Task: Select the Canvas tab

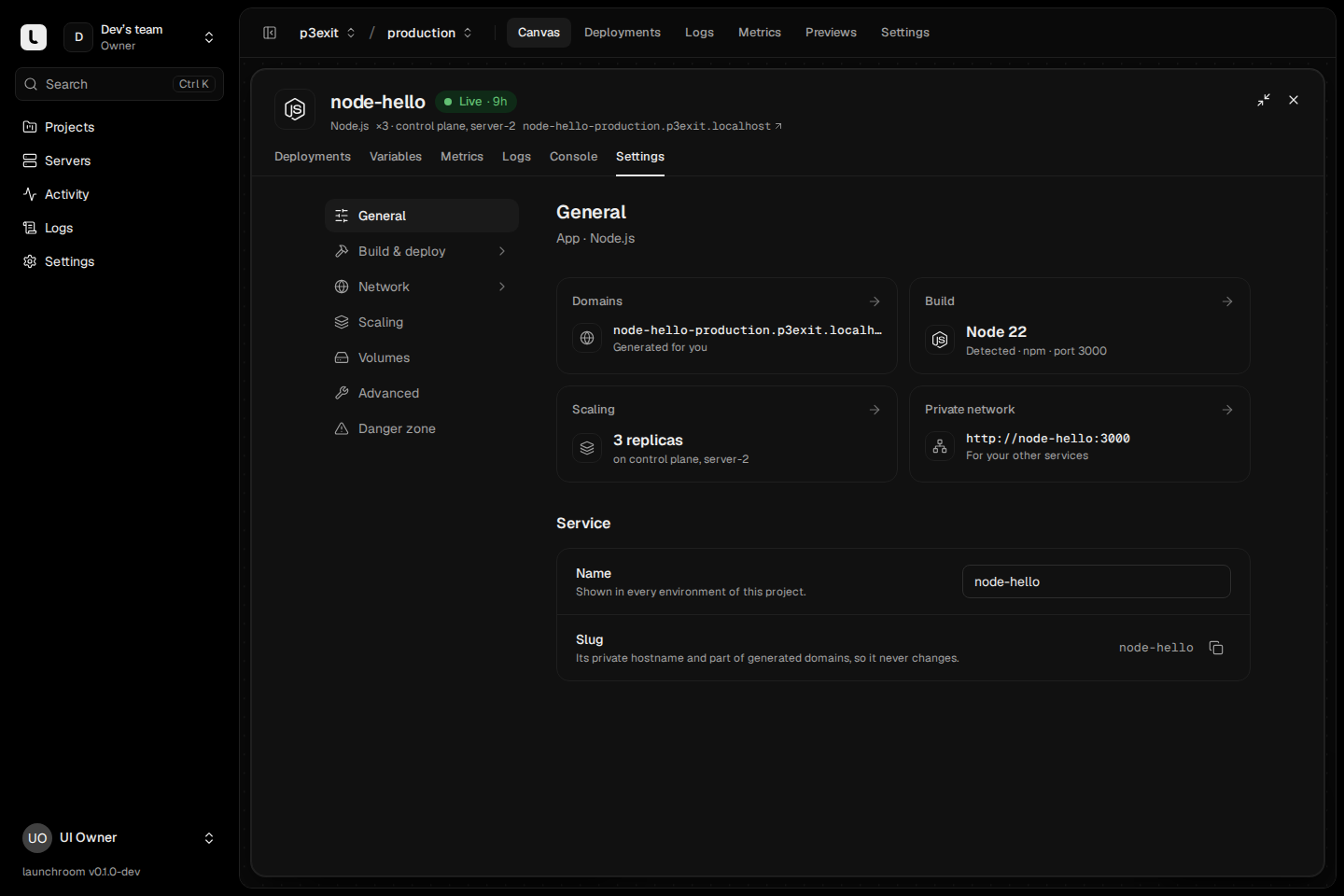Action: tap(539, 33)
